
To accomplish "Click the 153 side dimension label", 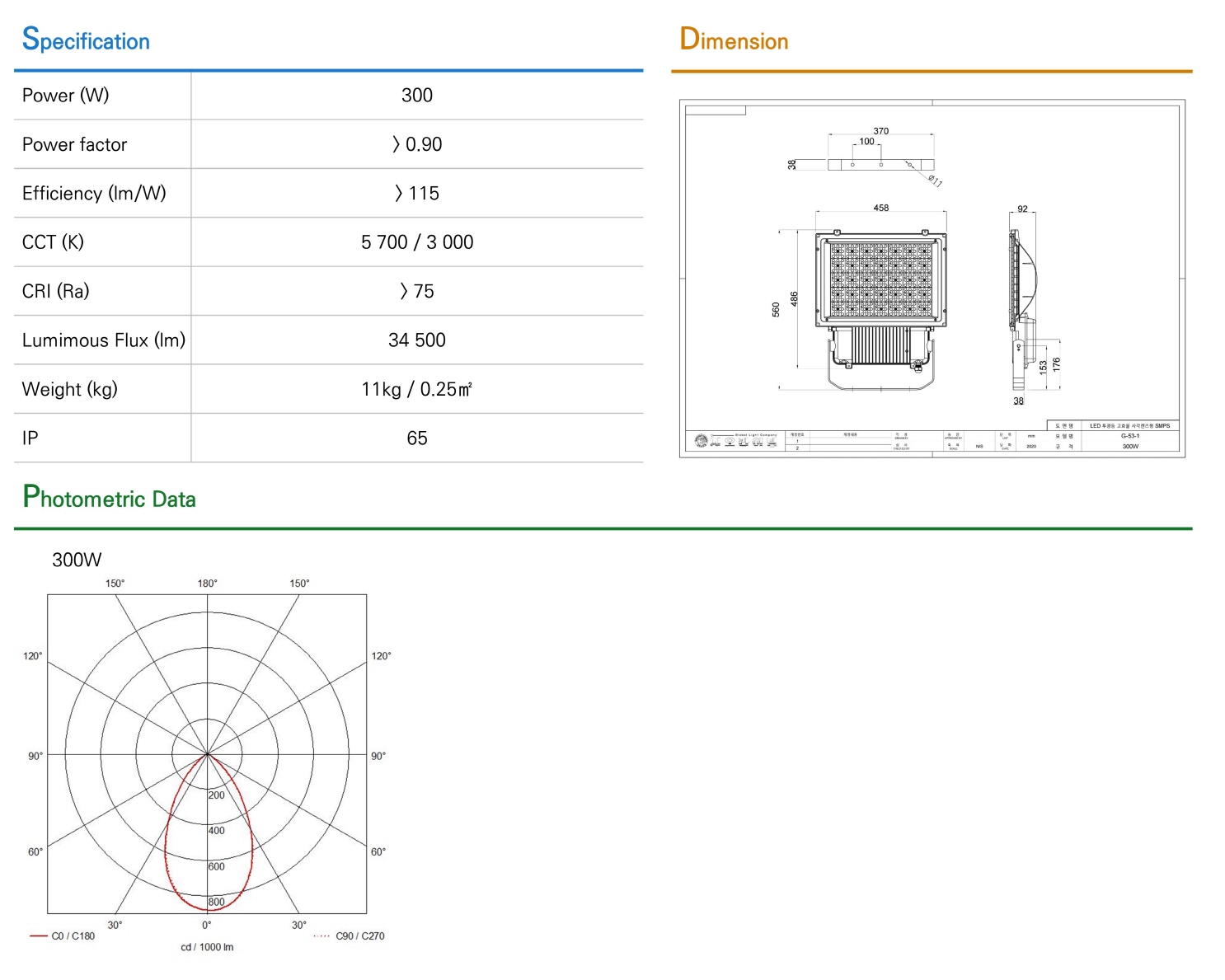I will pyautogui.click(x=1044, y=367).
